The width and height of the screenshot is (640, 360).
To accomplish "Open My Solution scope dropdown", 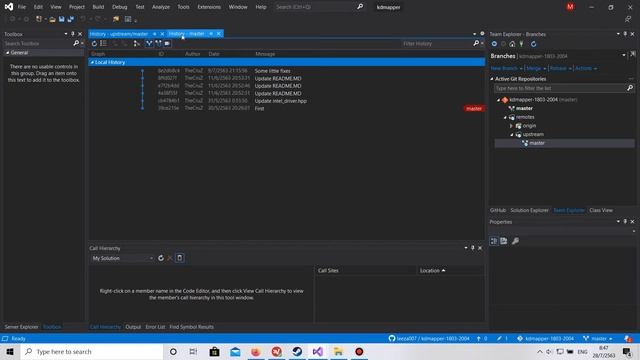I will tap(122, 258).
